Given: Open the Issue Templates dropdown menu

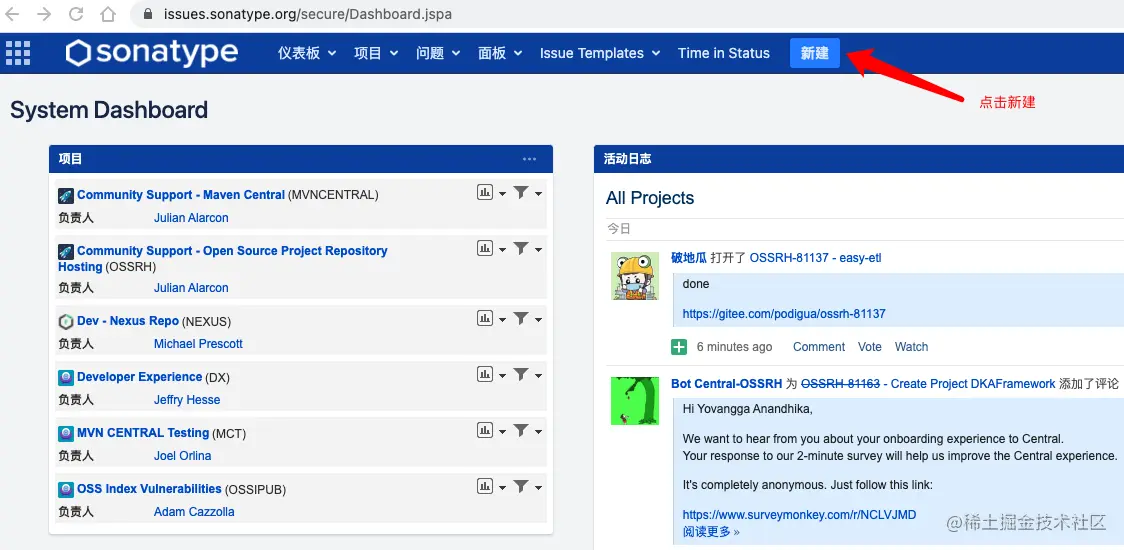Looking at the screenshot, I should (x=600, y=53).
